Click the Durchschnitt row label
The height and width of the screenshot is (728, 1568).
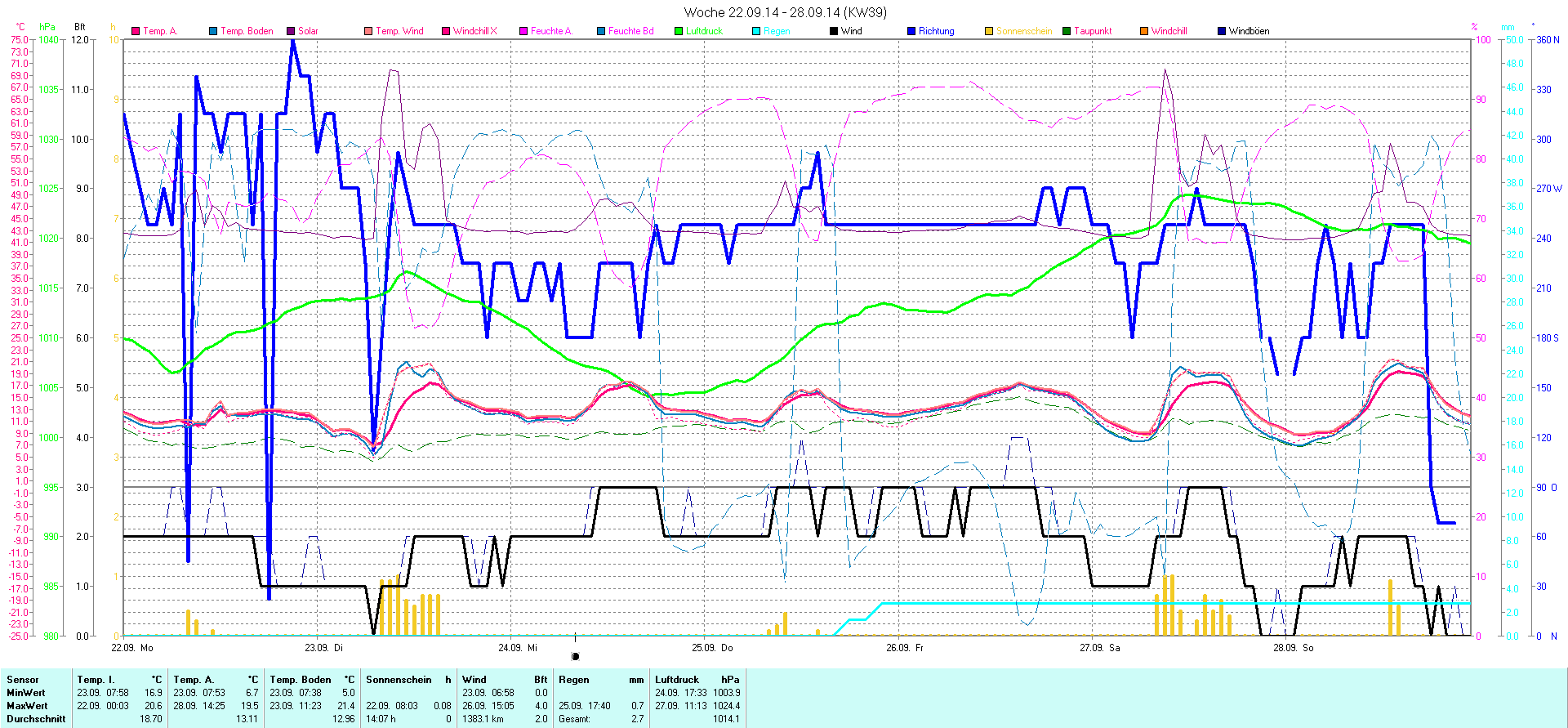click(x=36, y=719)
